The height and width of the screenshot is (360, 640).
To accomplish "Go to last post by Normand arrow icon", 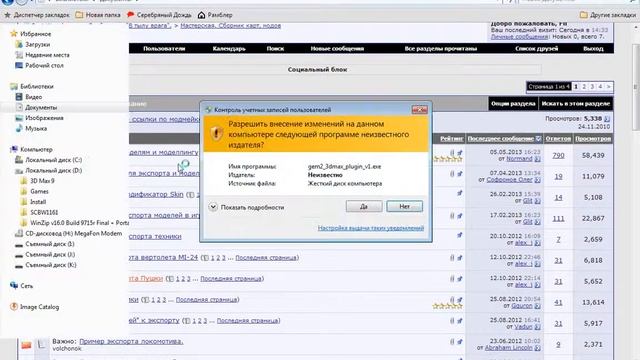I will coord(538,159).
